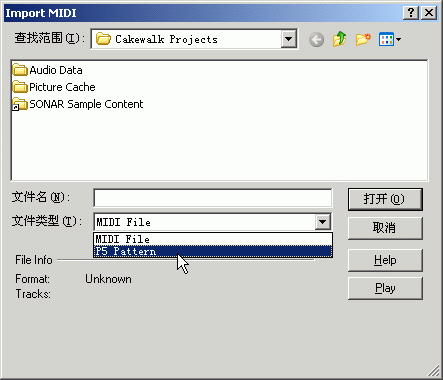This screenshot has height=380, width=443.
Task: Expand the look-in folder dropdown
Action: pyautogui.click(x=288, y=39)
